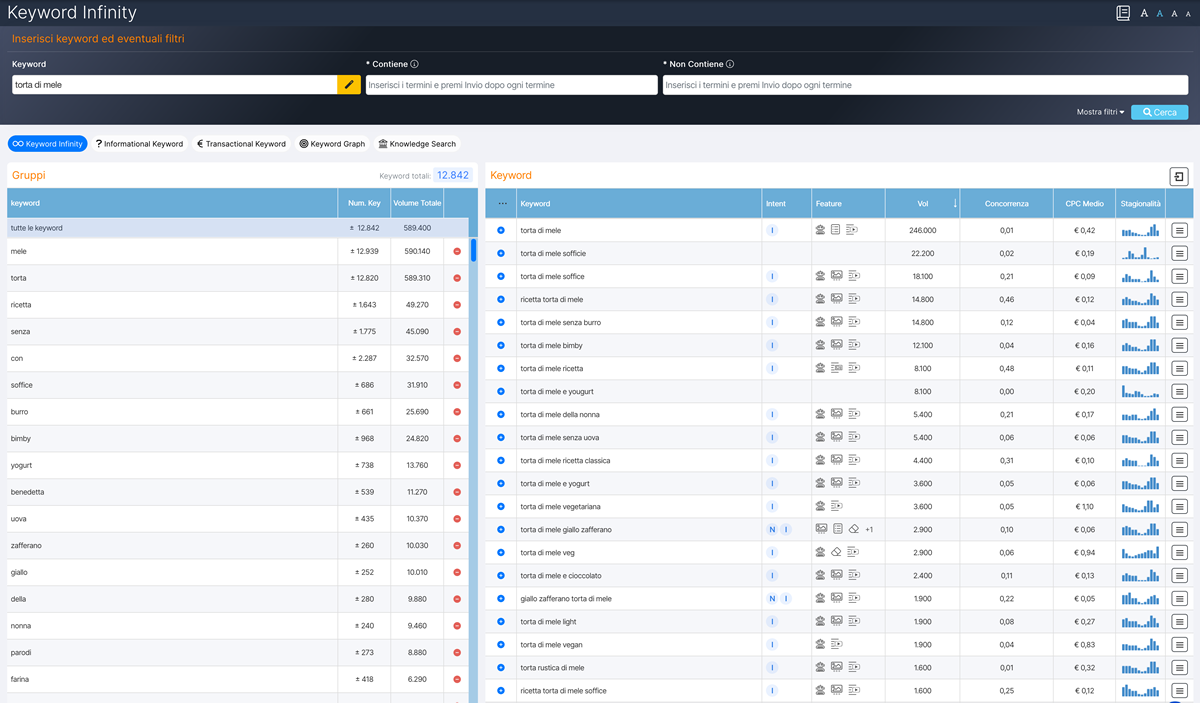1200x703 pixels.
Task: Click the yellow pencil edit keyword button
Action: point(349,85)
